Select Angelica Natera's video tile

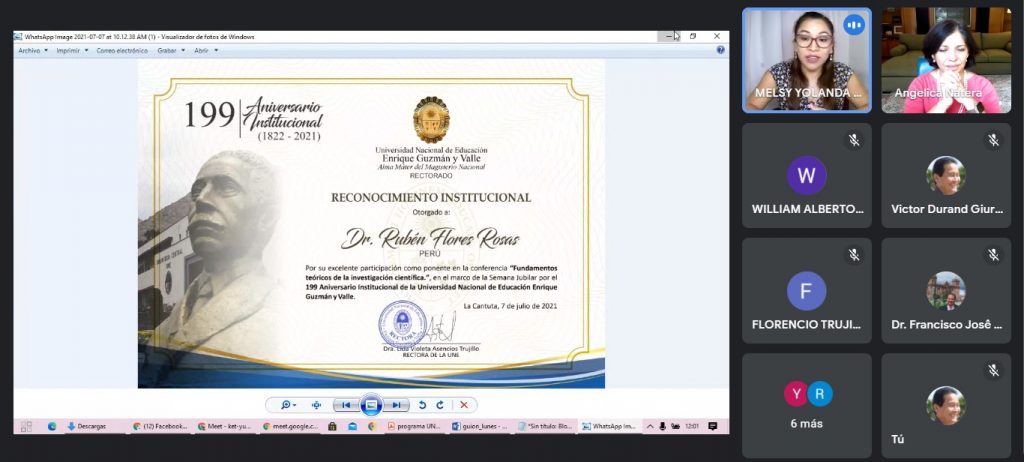[x=946, y=60]
